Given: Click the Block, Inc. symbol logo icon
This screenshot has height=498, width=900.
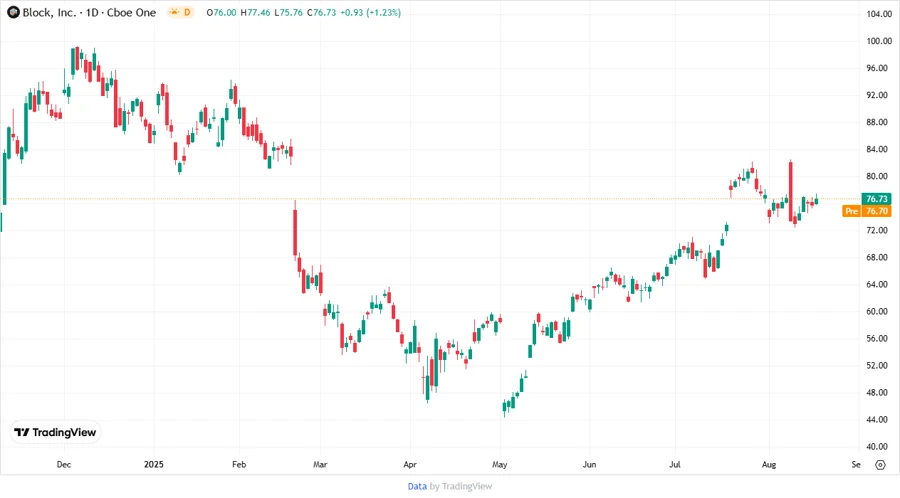Looking at the screenshot, I should [x=13, y=12].
